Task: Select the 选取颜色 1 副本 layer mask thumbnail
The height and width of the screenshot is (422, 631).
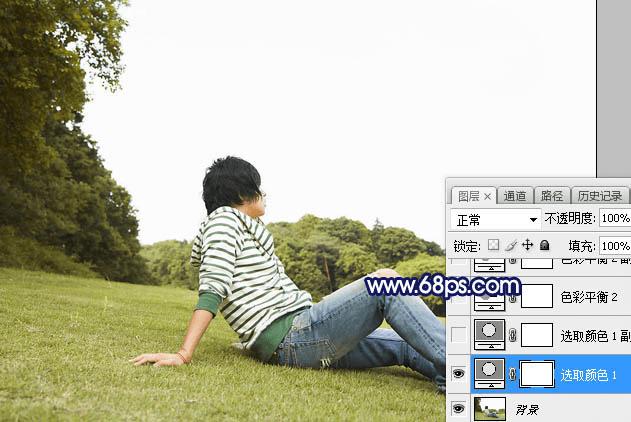Action: click(537, 335)
